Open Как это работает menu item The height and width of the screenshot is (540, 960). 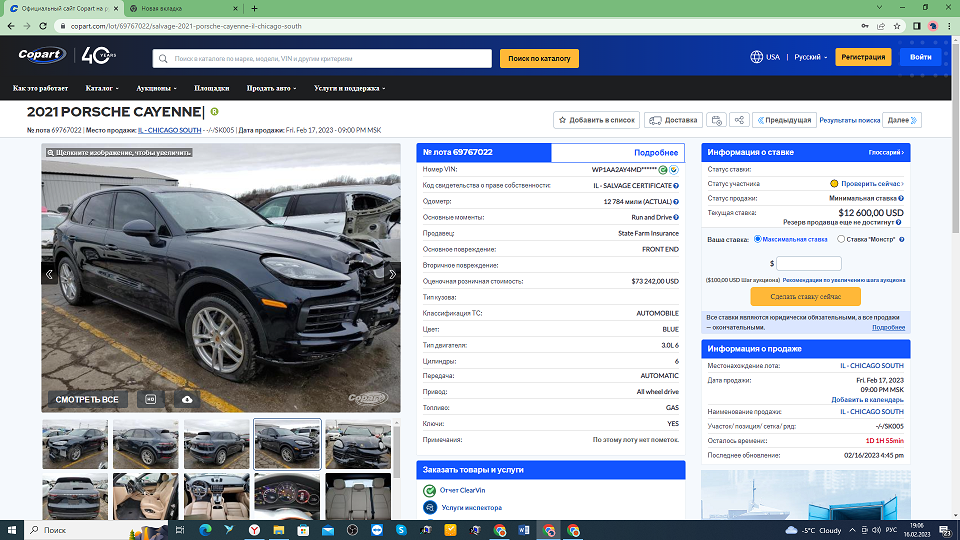point(40,88)
